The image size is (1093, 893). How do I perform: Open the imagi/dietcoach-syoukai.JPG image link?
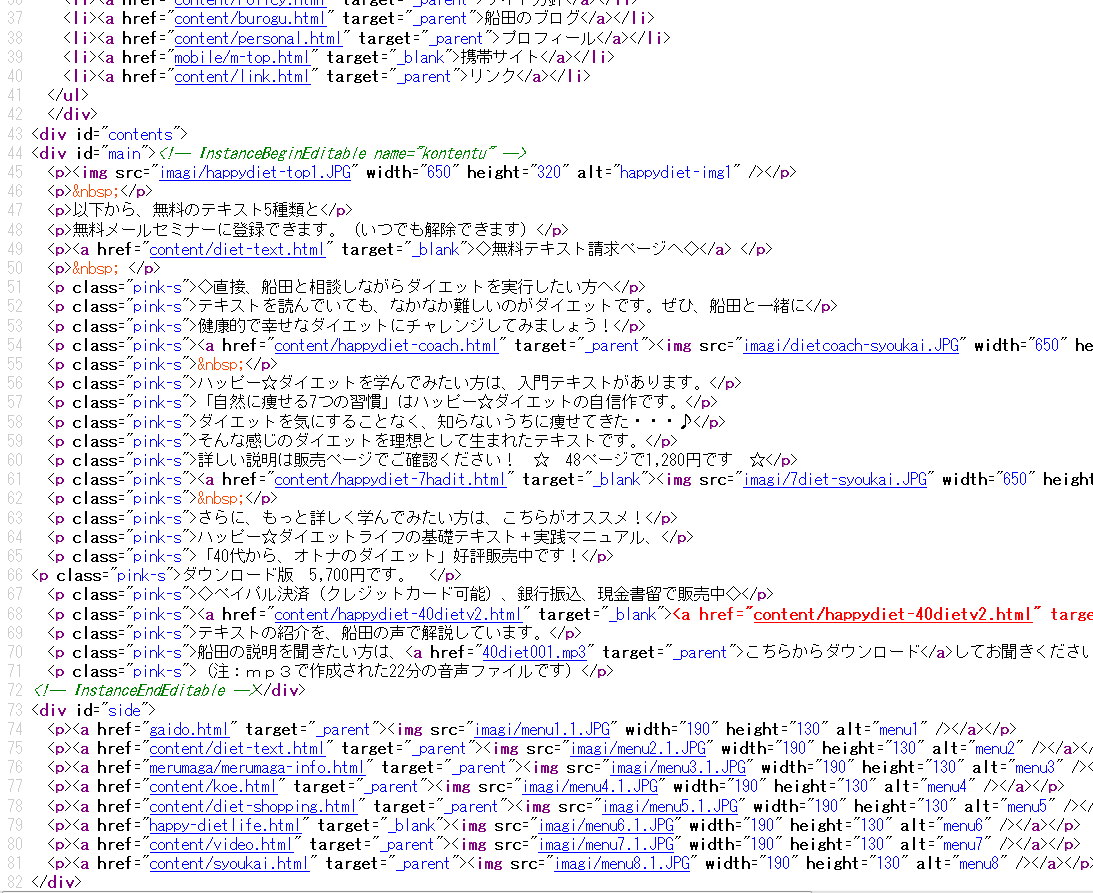pyautogui.click(x=851, y=345)
